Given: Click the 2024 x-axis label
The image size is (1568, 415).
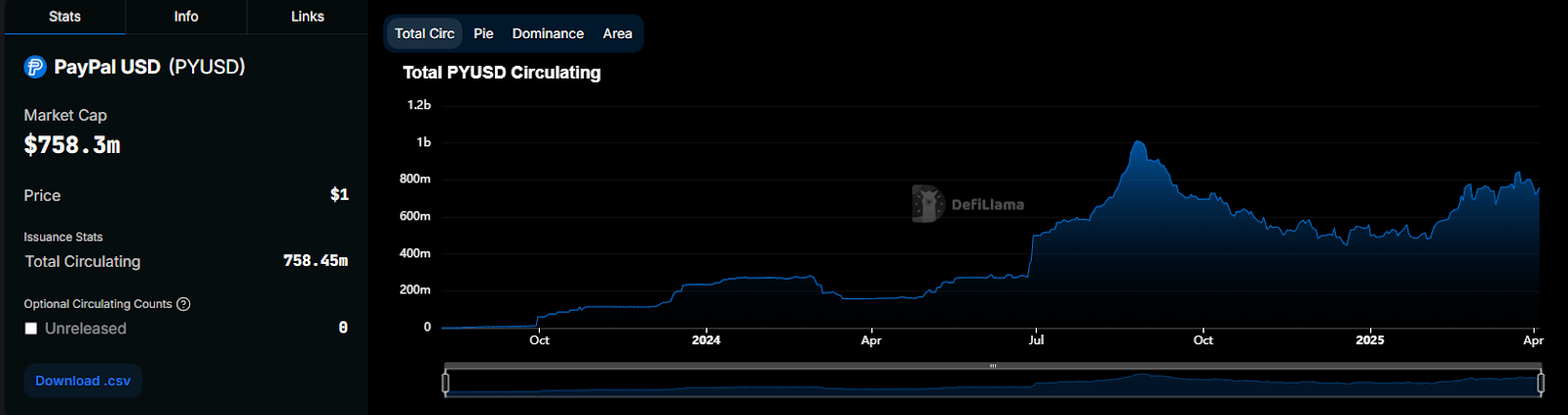Looking at the screenshot, I should pyautogui.click(x=706, y=340).
